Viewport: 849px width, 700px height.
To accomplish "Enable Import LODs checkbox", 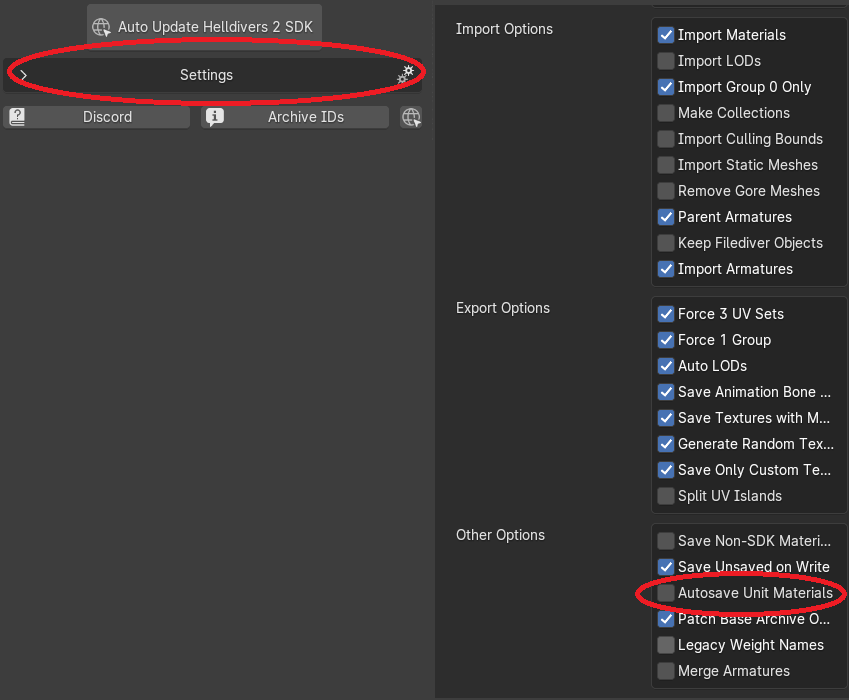I will [x=666, y=61].
